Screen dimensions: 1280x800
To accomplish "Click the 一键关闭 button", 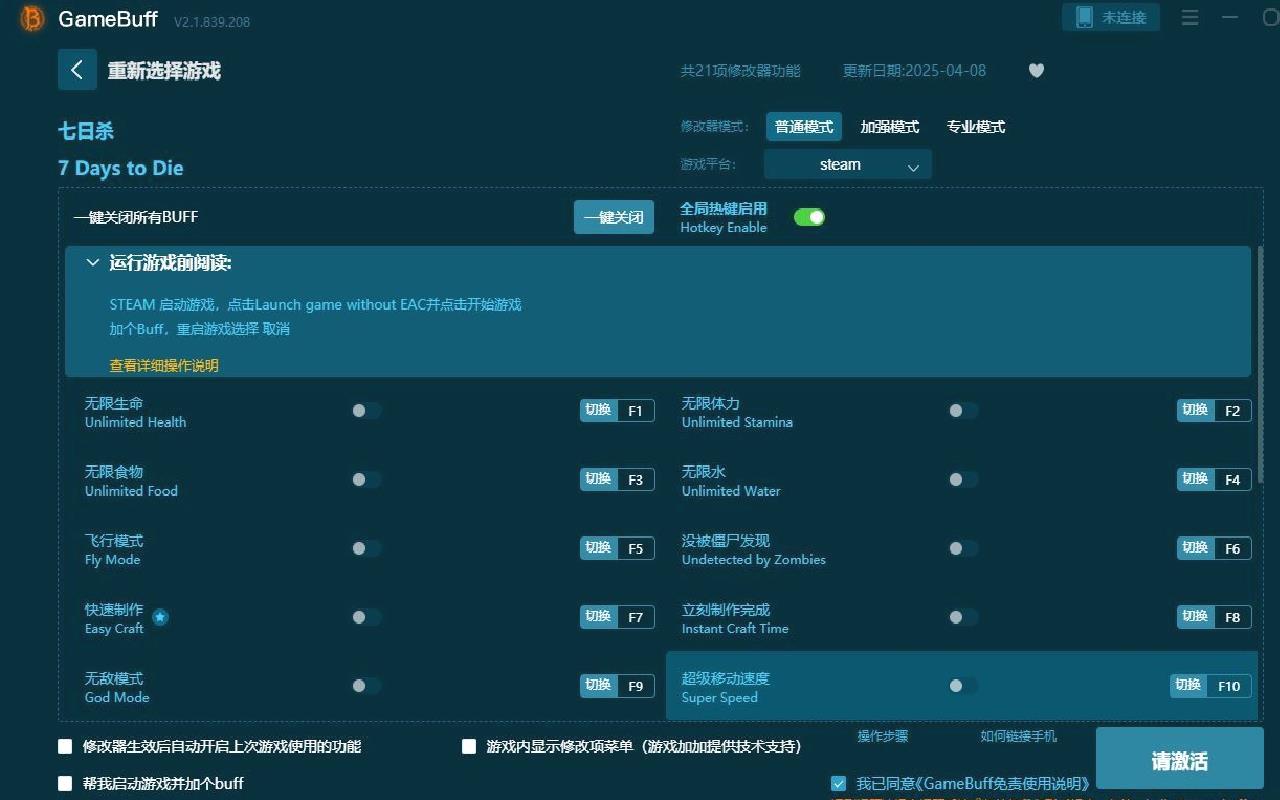I will tap(614, 217).
